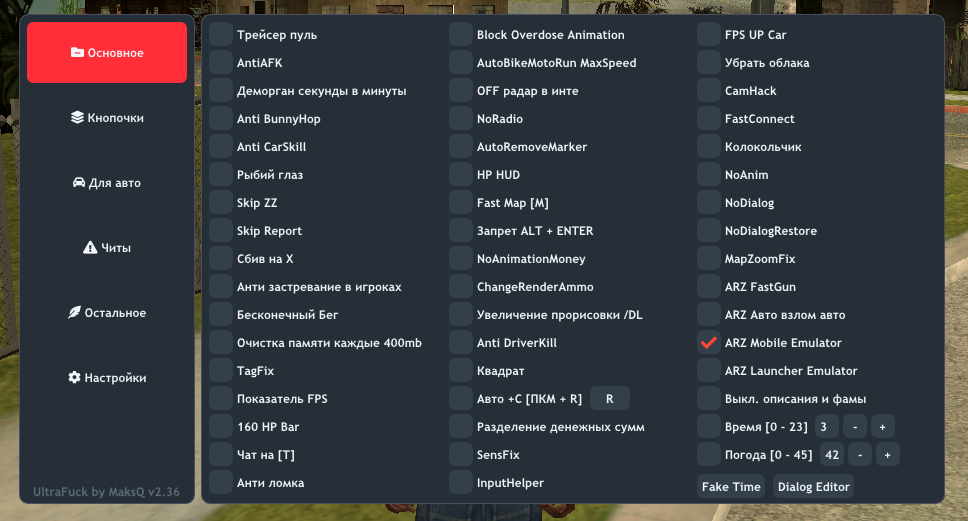968x521 pixels.
Task: Click the Время value input field
Action: (x=826, y=427)
